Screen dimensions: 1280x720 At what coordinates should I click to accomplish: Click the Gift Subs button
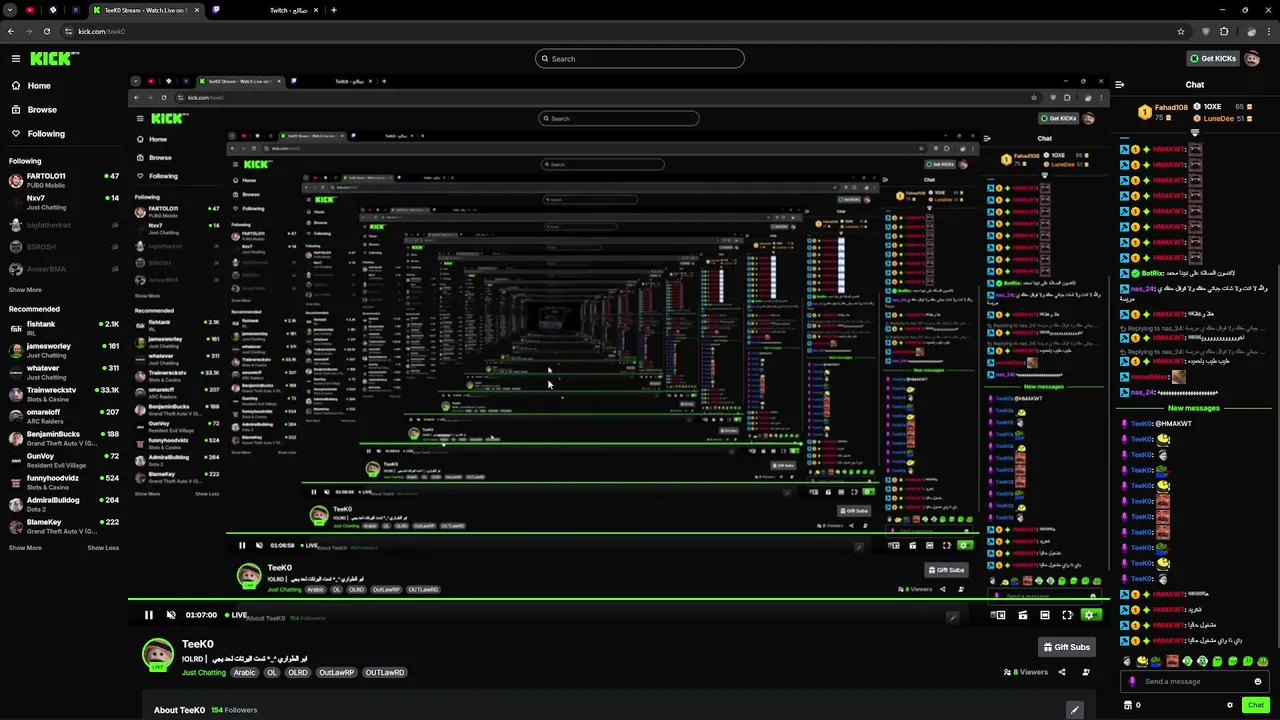pos(1066,647)
